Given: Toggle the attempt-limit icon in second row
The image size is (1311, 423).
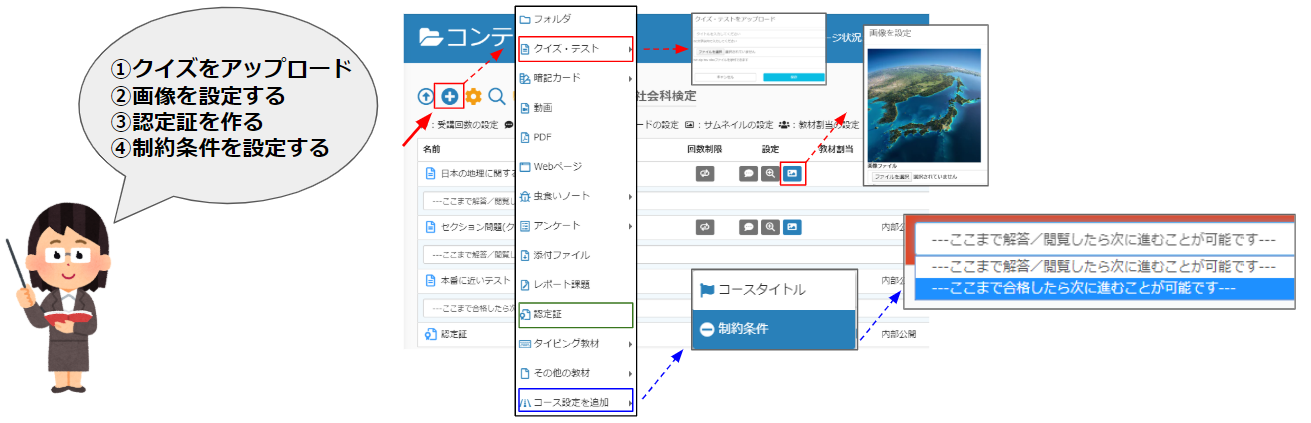Looking at the screenshot, I should tap(705, 227).
